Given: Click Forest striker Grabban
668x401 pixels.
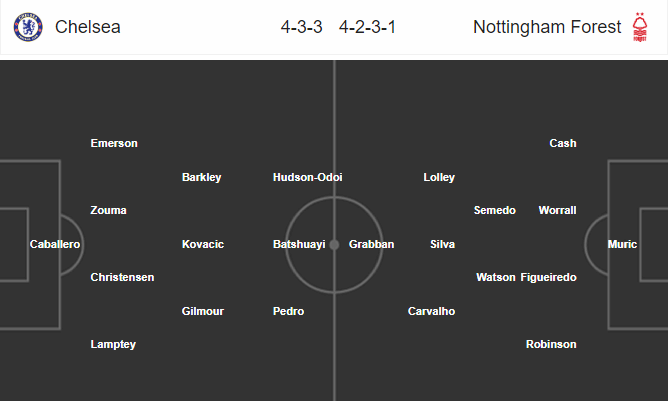Looking at the screenshot, I should click(371, 244).
